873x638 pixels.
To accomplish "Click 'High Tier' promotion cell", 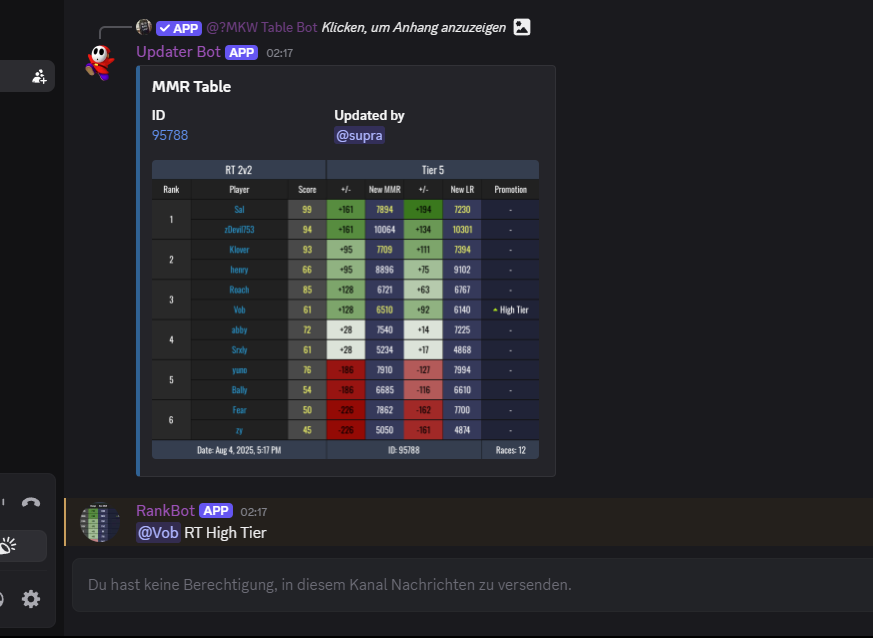I will pos(511,310).
